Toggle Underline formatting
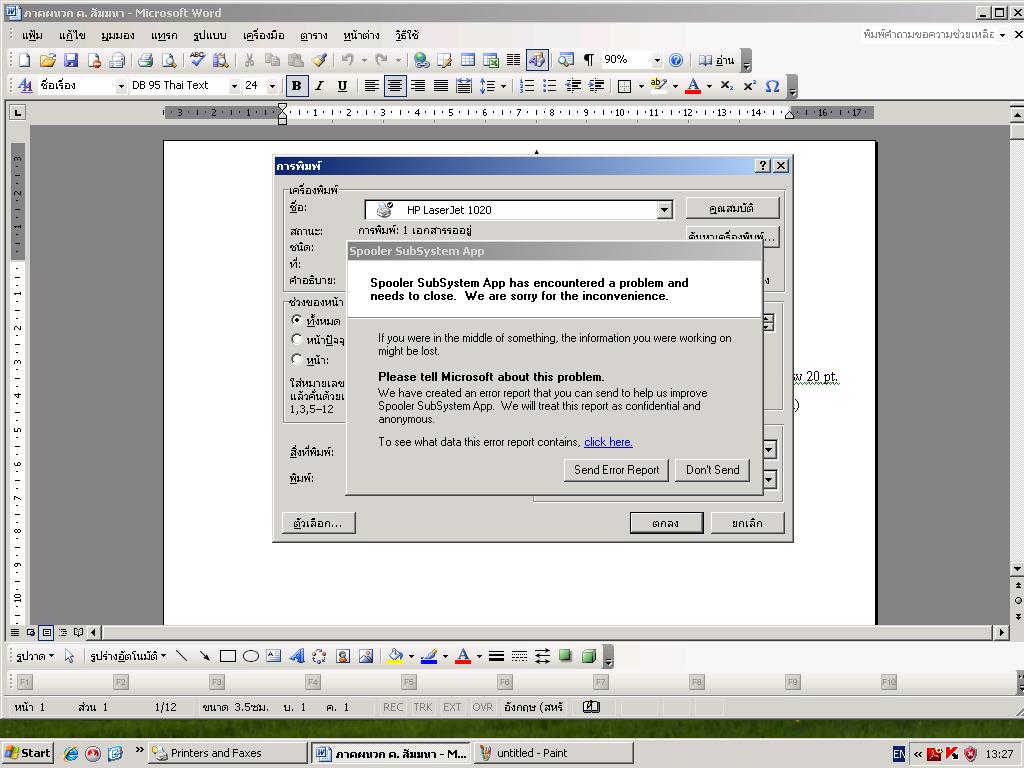The width and height of the screenshot is (1024, 768). [342, 86]
